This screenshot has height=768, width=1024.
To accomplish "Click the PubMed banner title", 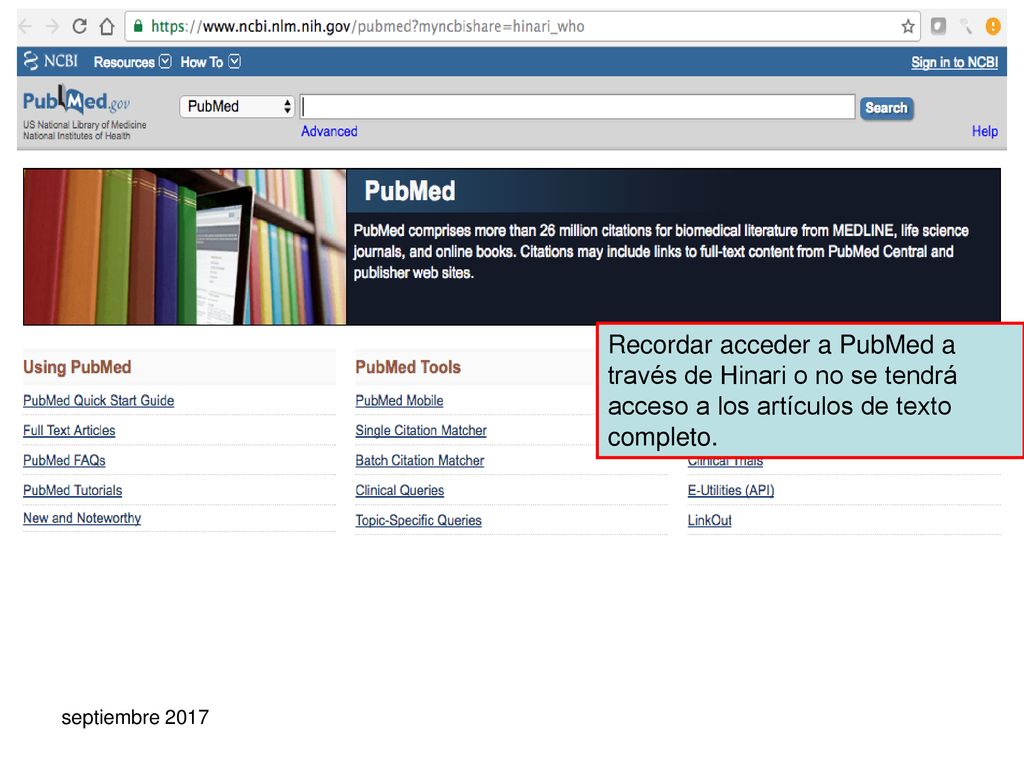I will click(x=409, y=191).
